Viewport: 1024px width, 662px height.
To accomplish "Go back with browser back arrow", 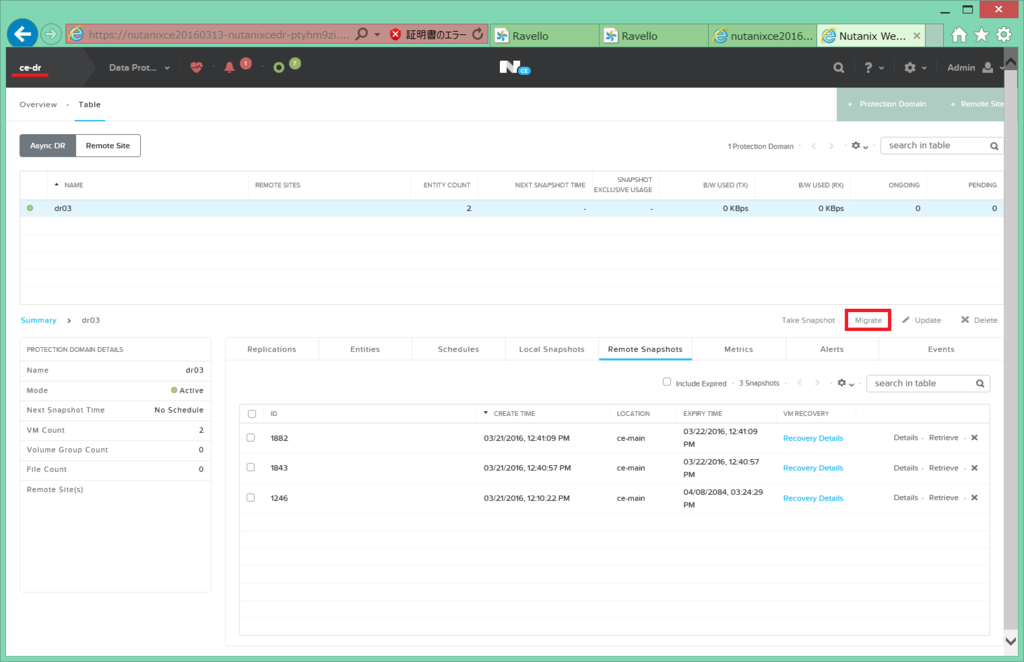I will pos(23,34).
